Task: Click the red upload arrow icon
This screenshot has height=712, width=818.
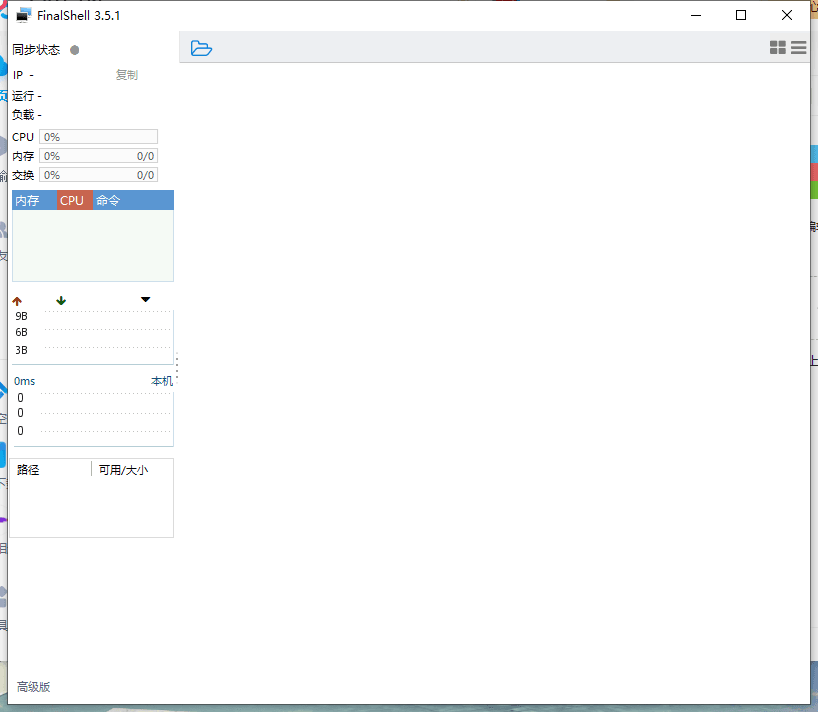Action: point(17,301)
